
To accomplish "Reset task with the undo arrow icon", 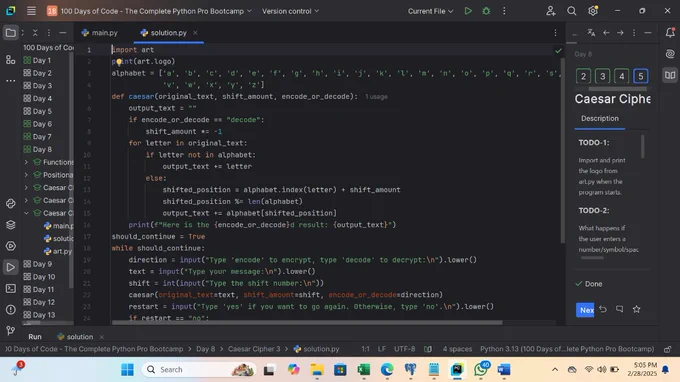I will point(603,309).
